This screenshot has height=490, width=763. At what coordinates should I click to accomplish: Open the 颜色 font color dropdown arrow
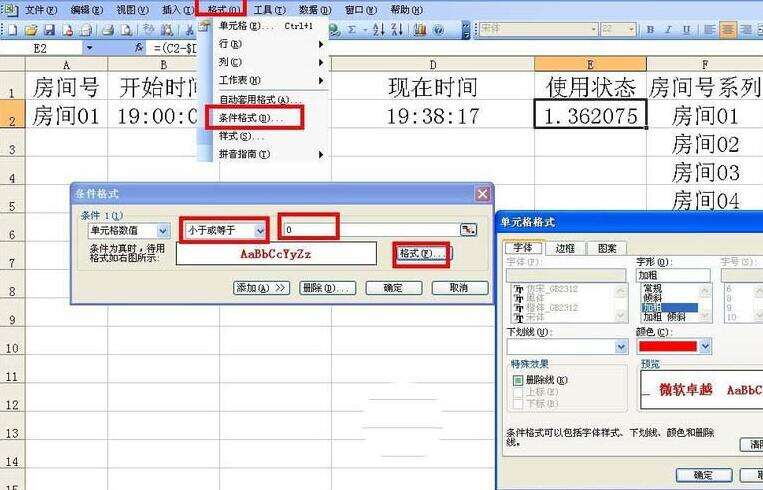pos(705,346)
